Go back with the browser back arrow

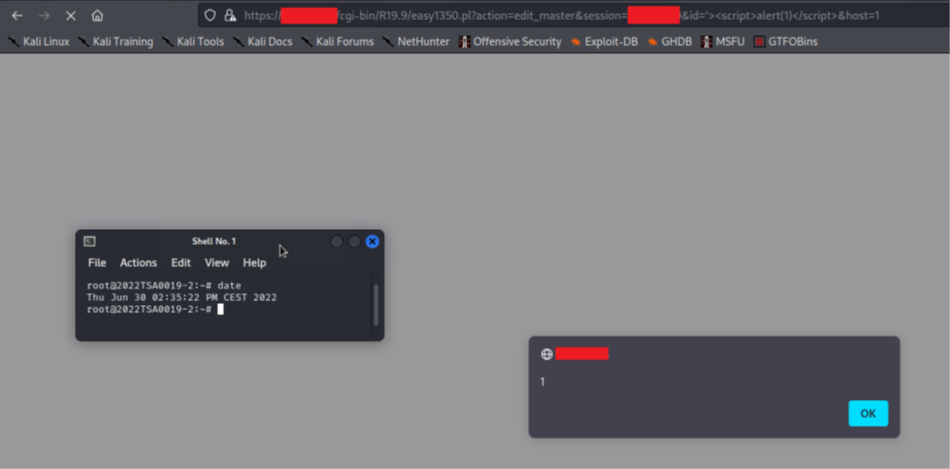coord(17,16)
